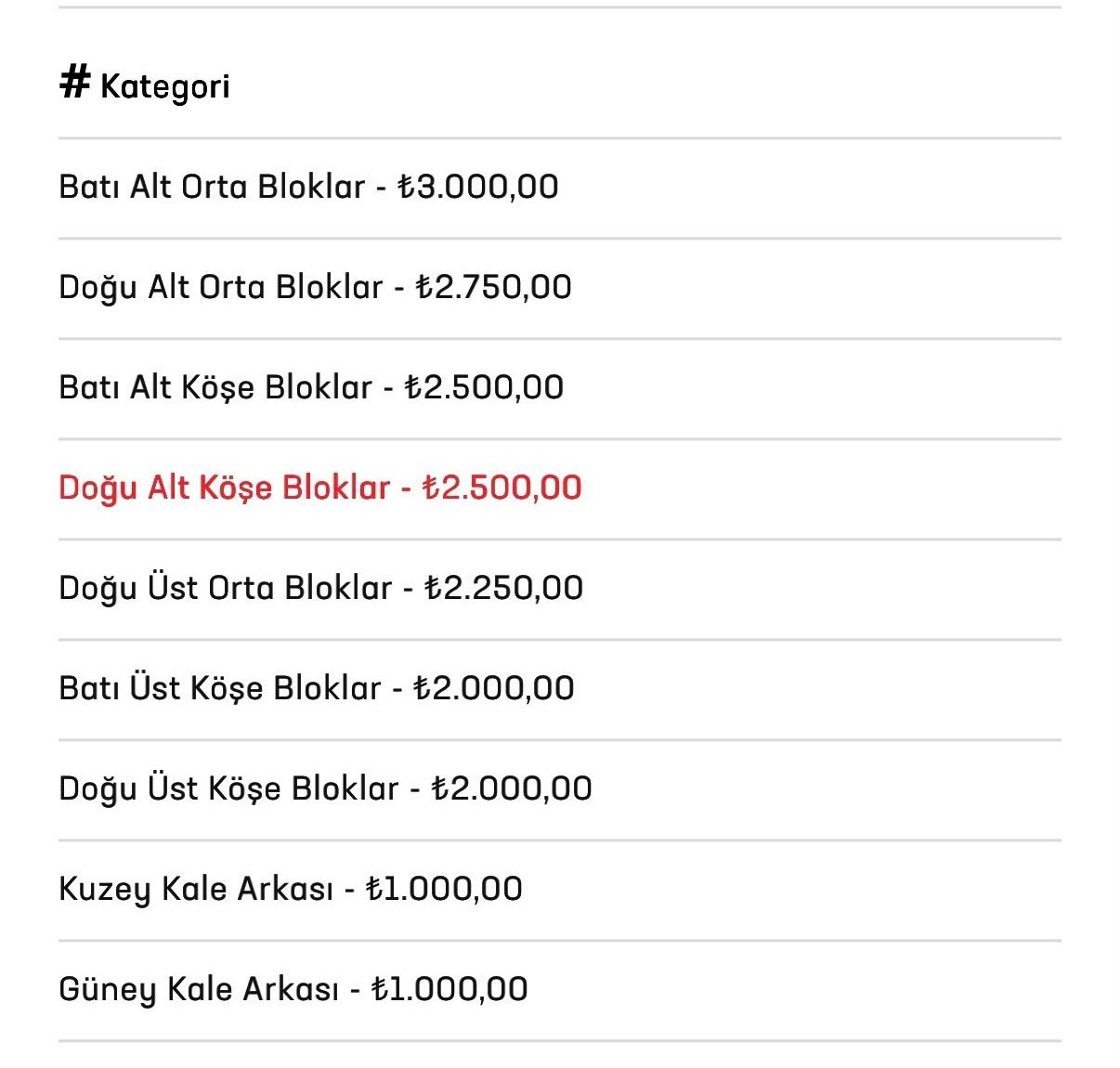This screenshot has height=1068, width=1120.
Task: Pick highlighted Doğu Alt Köşe Bloklar
Action: 559,488
